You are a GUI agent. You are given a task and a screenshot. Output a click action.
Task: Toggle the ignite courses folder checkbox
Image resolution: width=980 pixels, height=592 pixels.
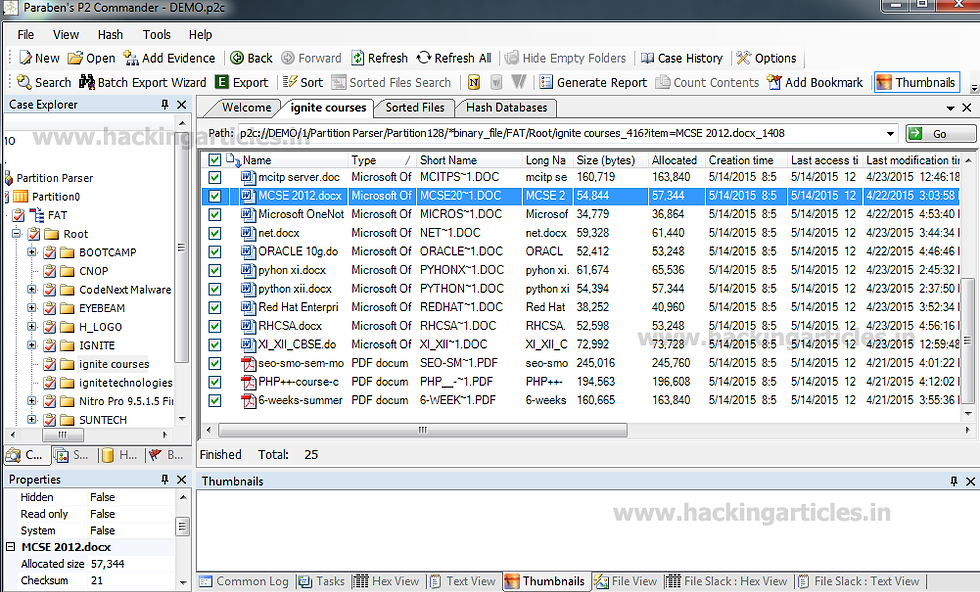50,364
